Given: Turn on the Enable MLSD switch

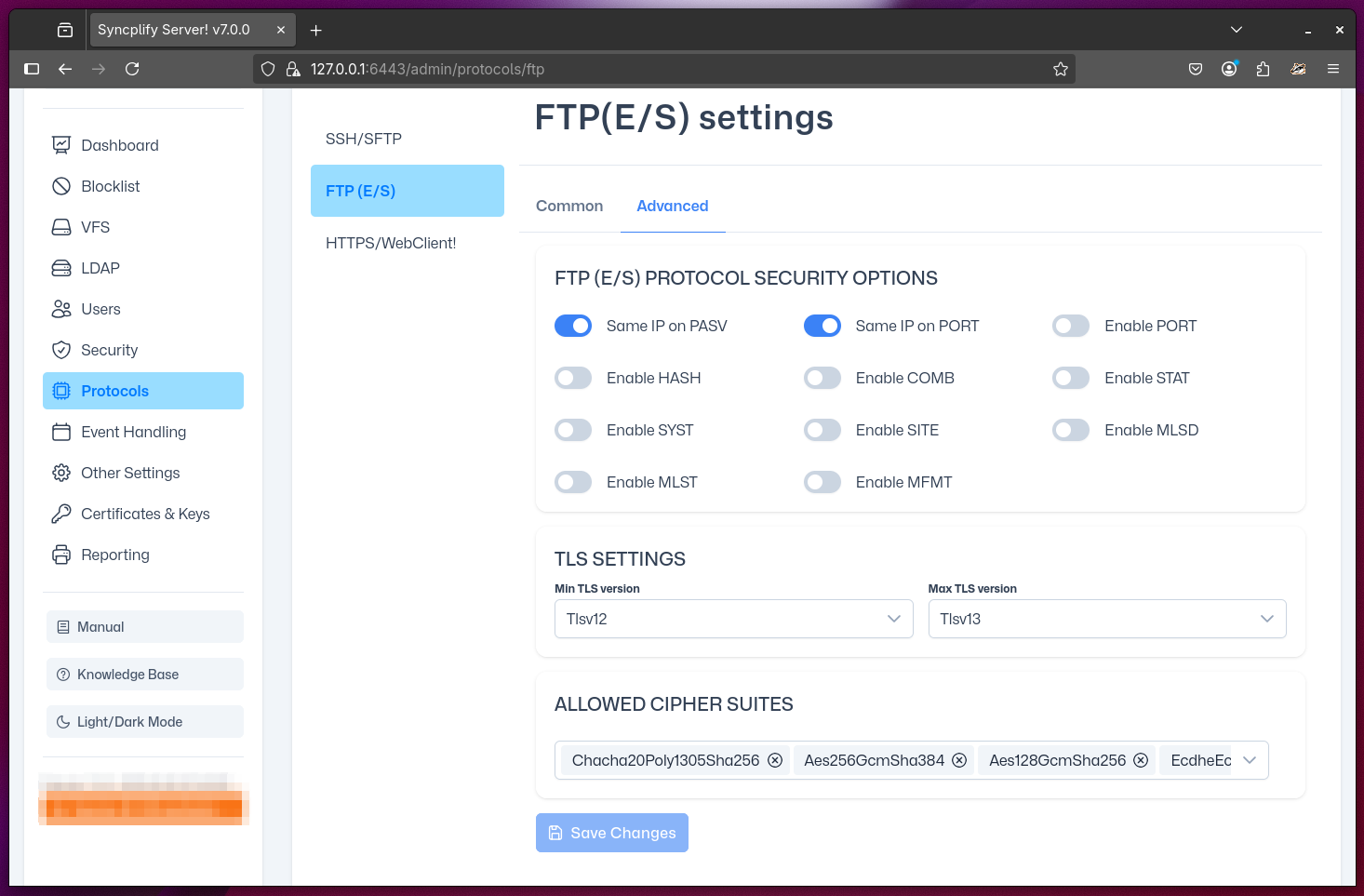Looking at the screenshot, I should [x=1071, y=430].
